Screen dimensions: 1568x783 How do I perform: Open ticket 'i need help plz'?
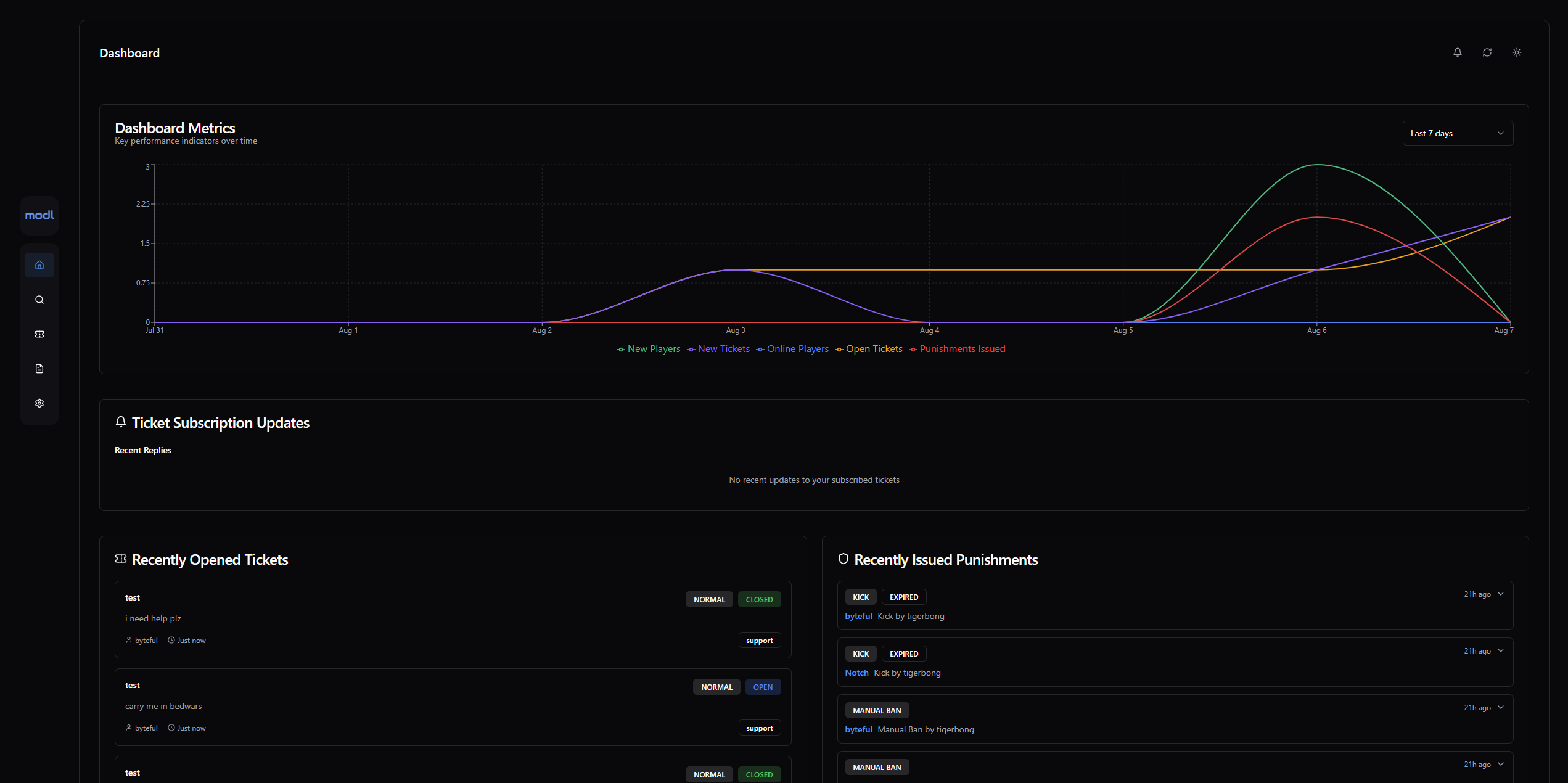(x=453, y=620)
